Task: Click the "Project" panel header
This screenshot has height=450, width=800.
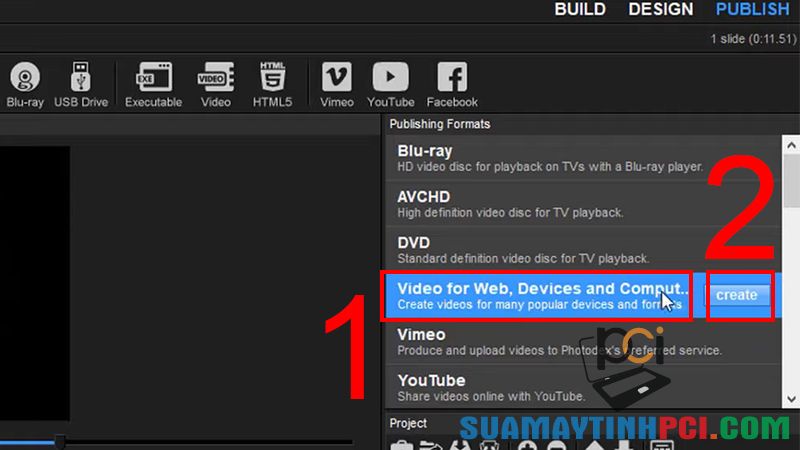Action: 408,423
